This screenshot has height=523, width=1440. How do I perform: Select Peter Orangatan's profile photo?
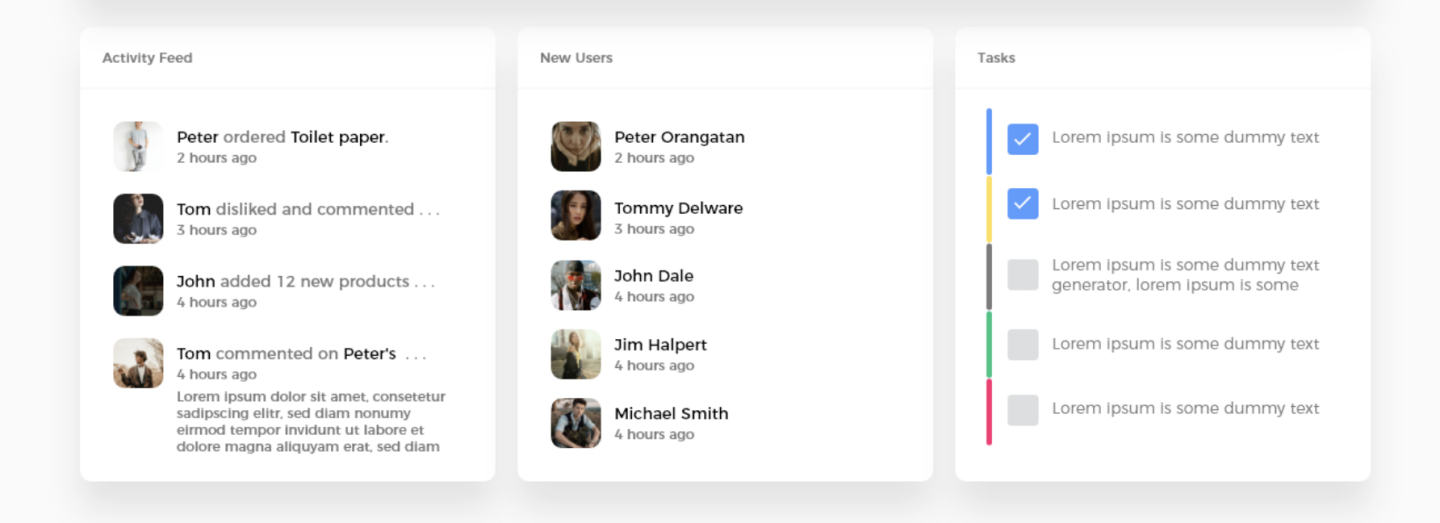[x=576, y=147]
